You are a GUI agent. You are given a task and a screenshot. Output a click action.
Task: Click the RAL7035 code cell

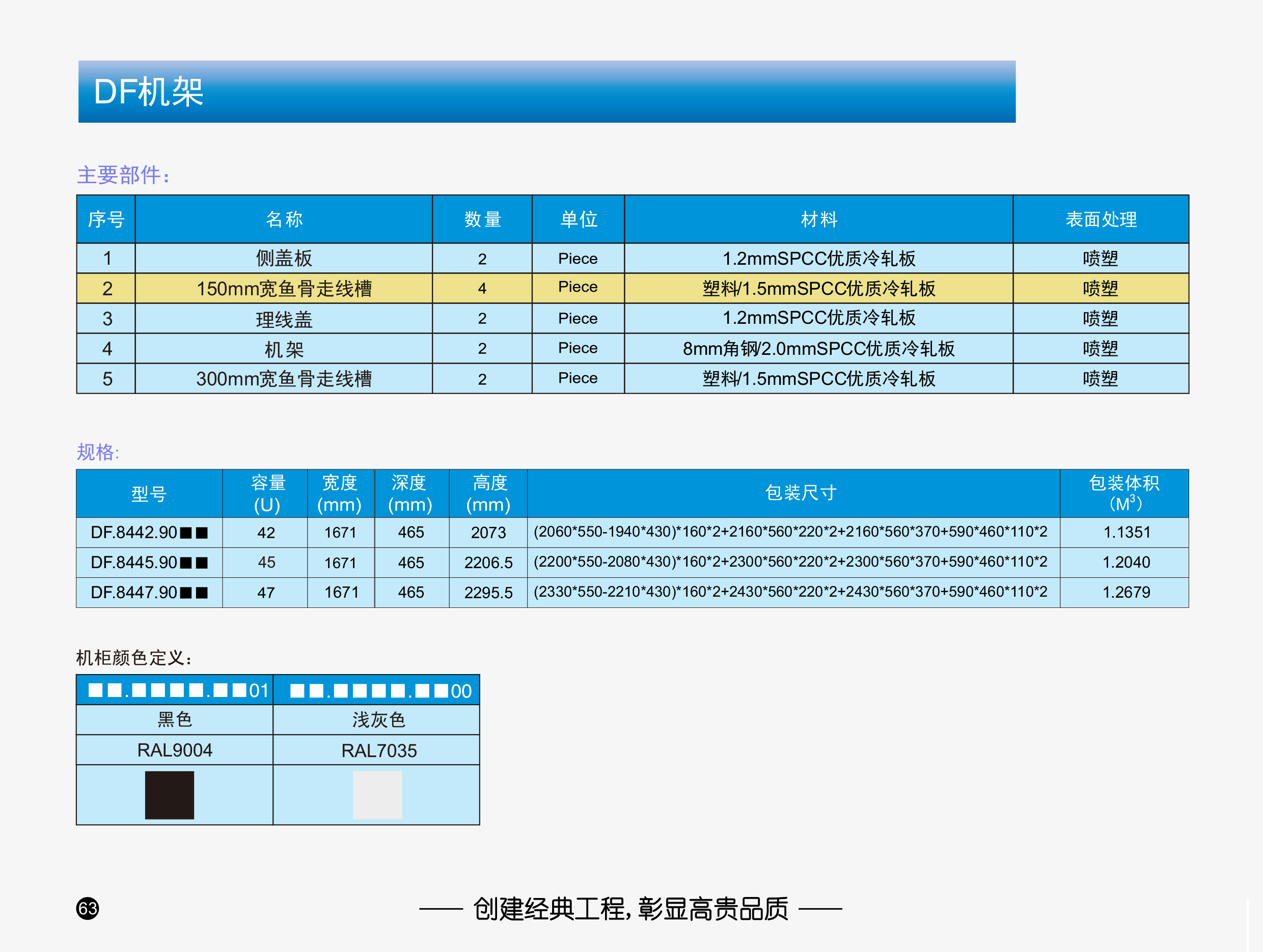tap(377, 750)
